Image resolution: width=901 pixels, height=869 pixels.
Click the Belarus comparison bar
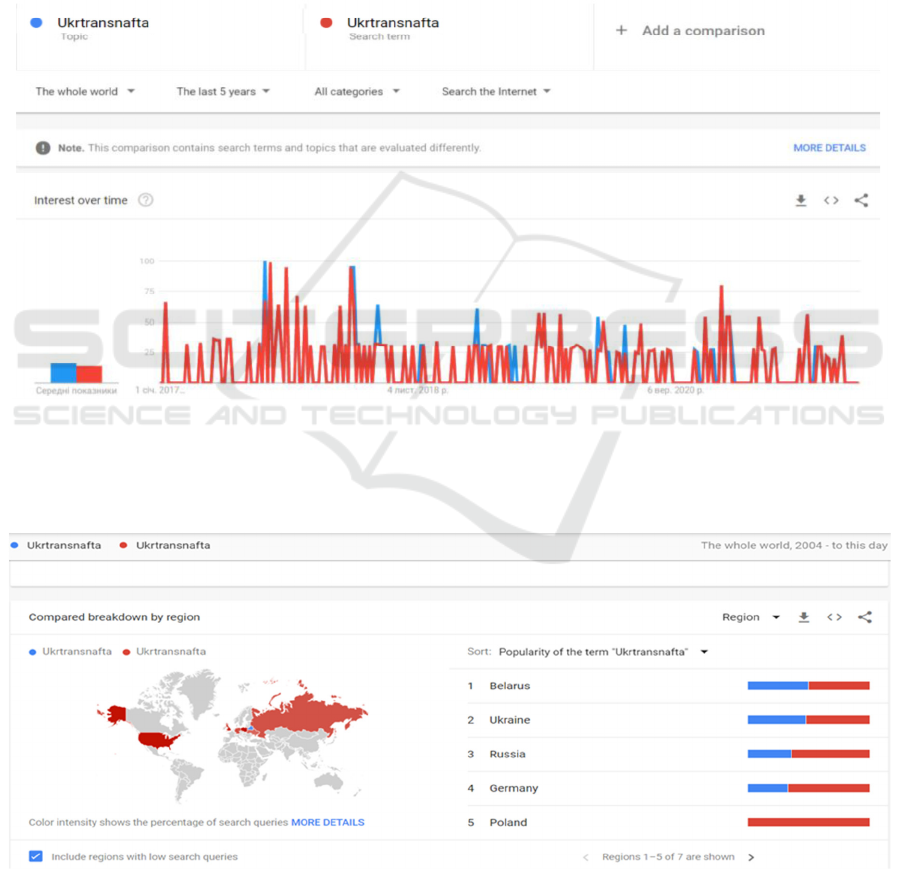click(808, 686)
